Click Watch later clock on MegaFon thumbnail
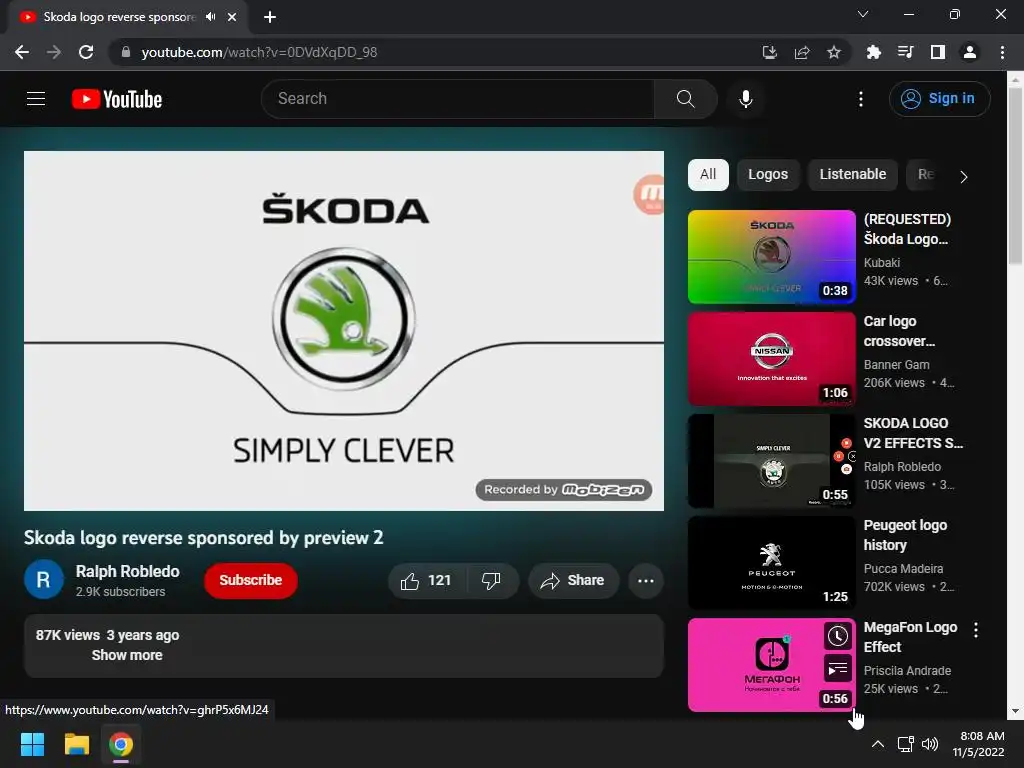 tap(838, 636)
